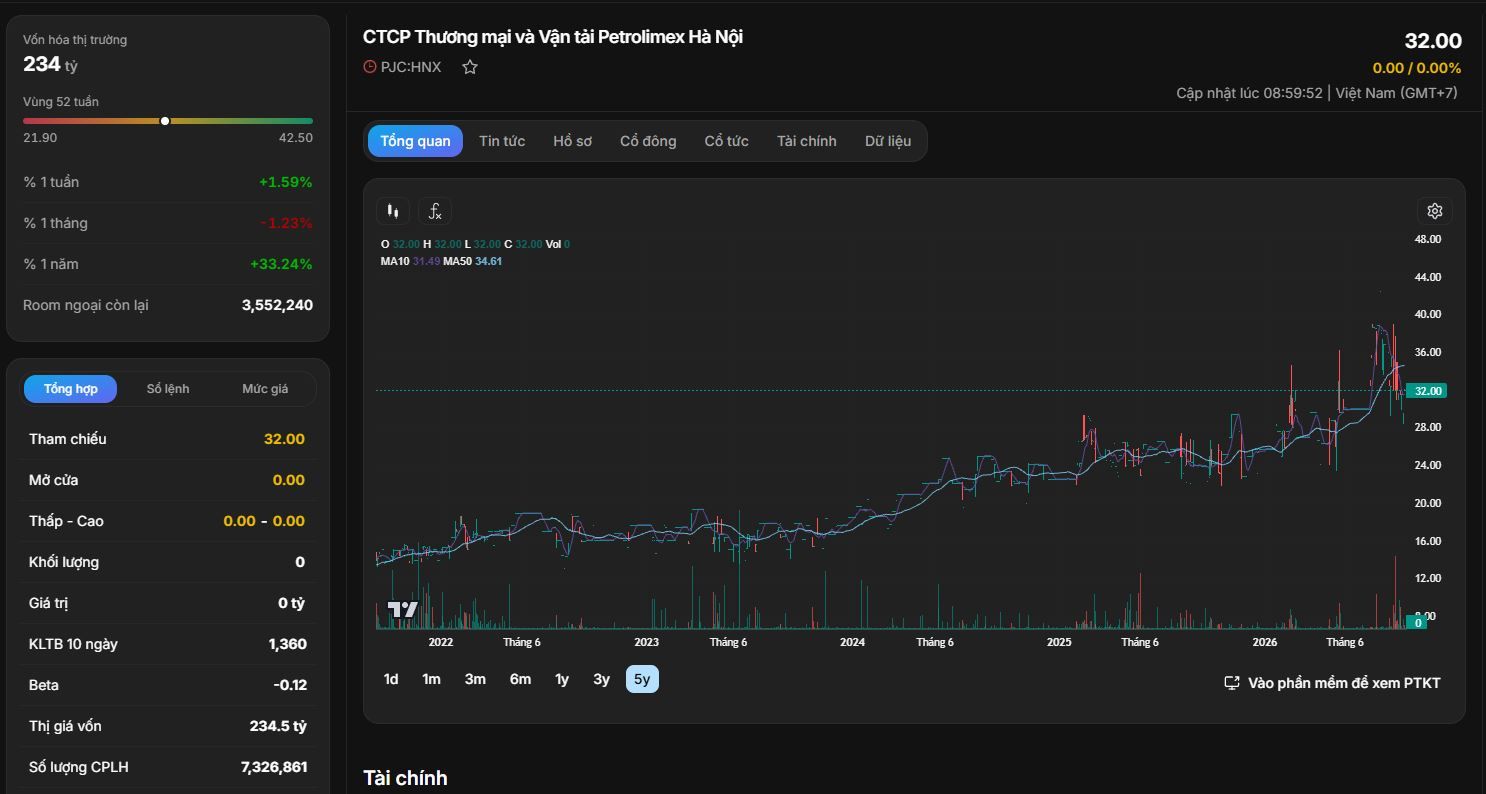This screenshot has width=1486, height=794.
Task: Set chart range to 1y
Action: tap(562, 679)
